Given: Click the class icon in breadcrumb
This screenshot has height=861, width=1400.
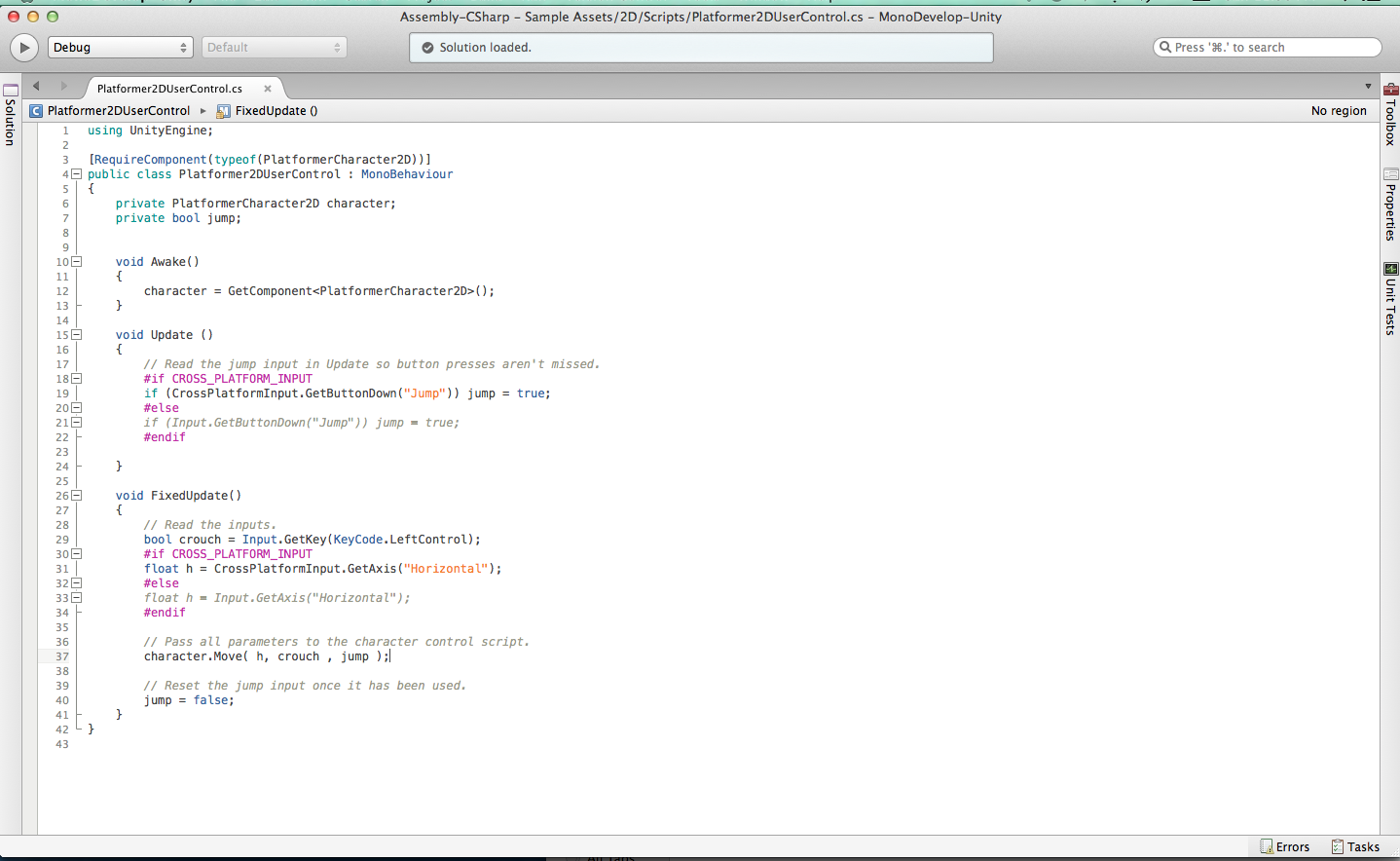Looking at the screenshot, I should (36, 111).
